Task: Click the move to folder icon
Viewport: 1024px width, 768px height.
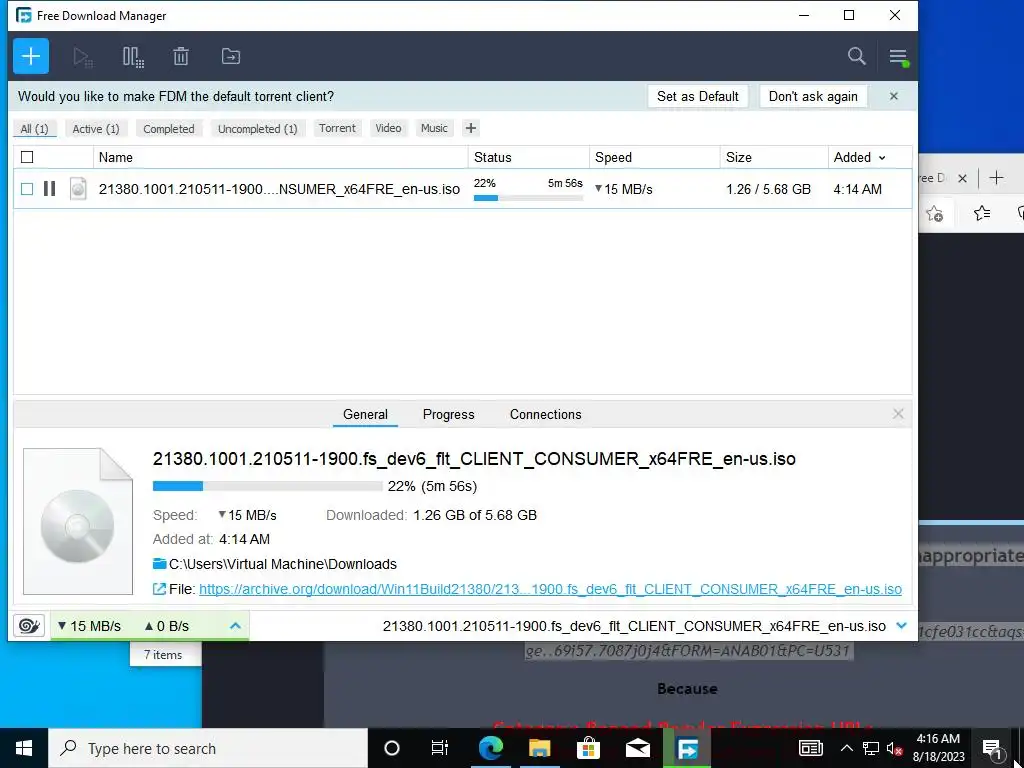Action: pos(231,57)
